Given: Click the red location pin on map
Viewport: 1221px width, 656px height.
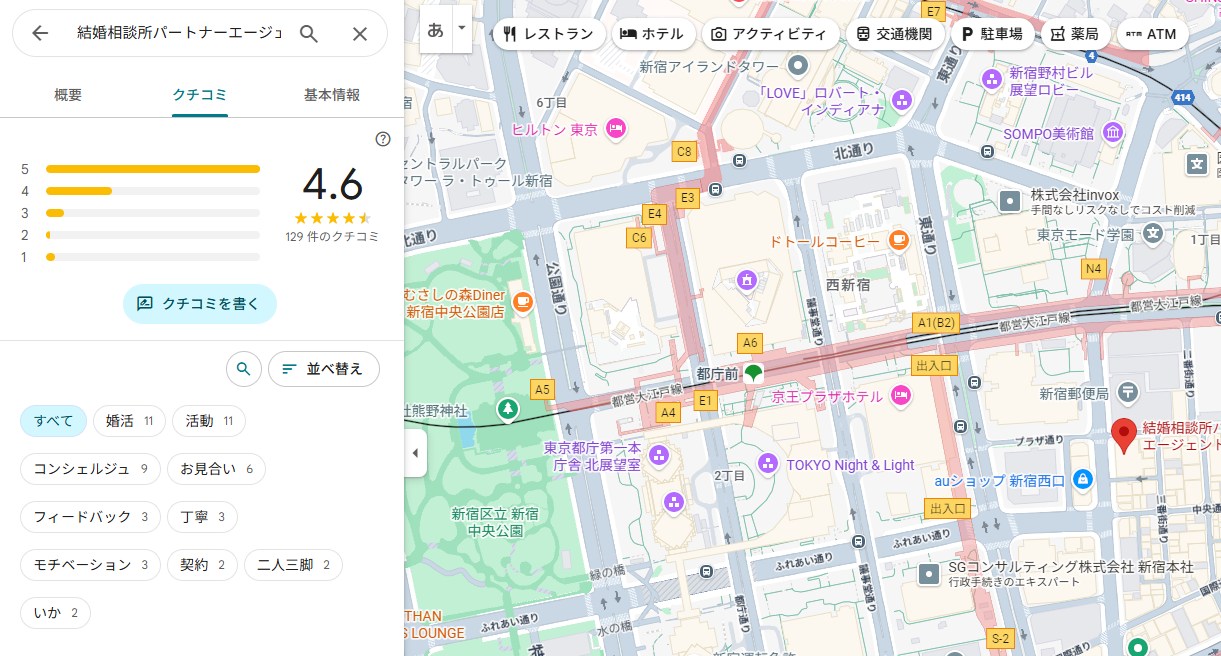Looking at the screenshot, I should click(x=1123, y=435).
